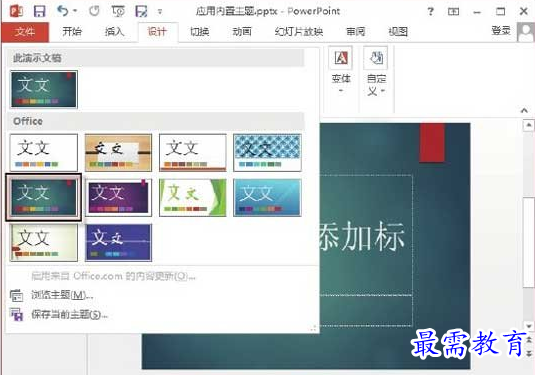Click the slide subtitle placeholder box
This screenshot has width=535, height=375.
coord(366,310)
